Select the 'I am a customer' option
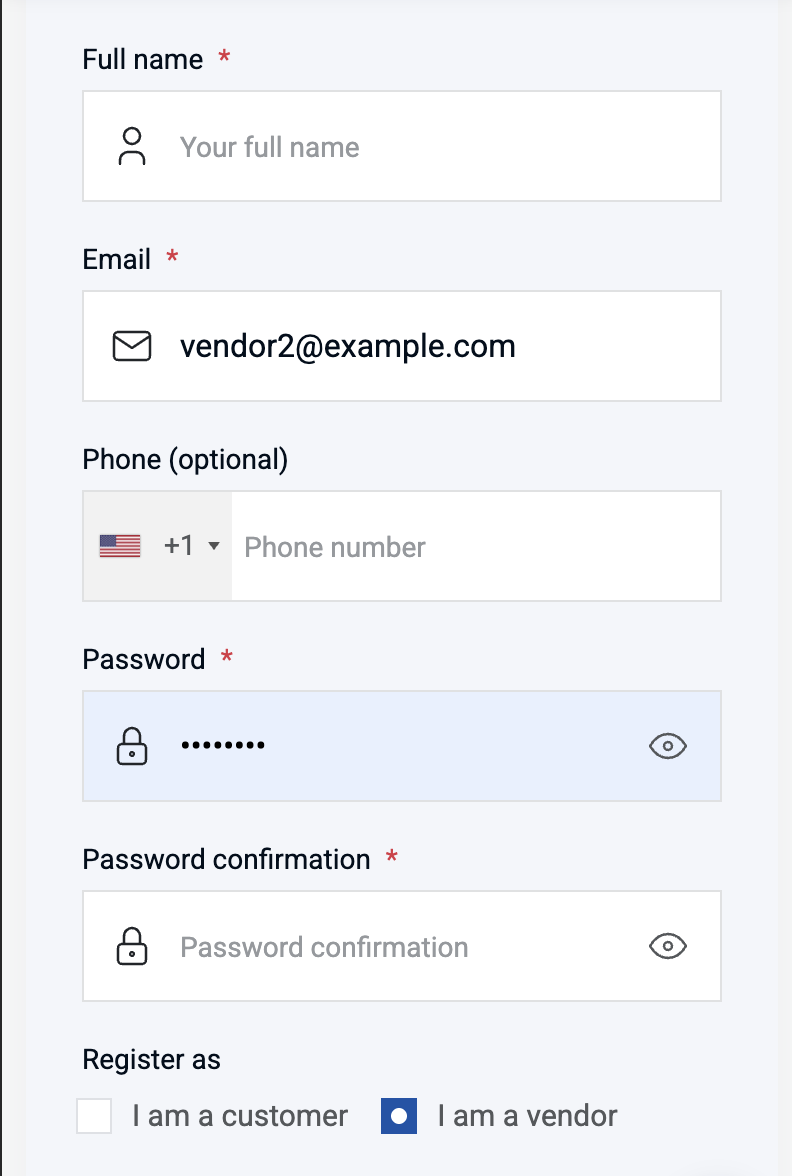Screen dimensions: 792x1176 tap(94, 1116)
